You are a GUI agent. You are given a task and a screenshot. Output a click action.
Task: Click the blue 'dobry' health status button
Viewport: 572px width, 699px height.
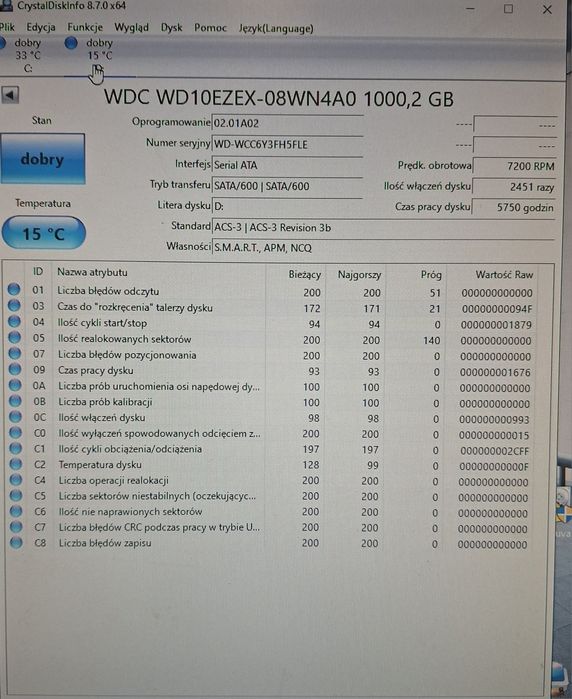43,159
